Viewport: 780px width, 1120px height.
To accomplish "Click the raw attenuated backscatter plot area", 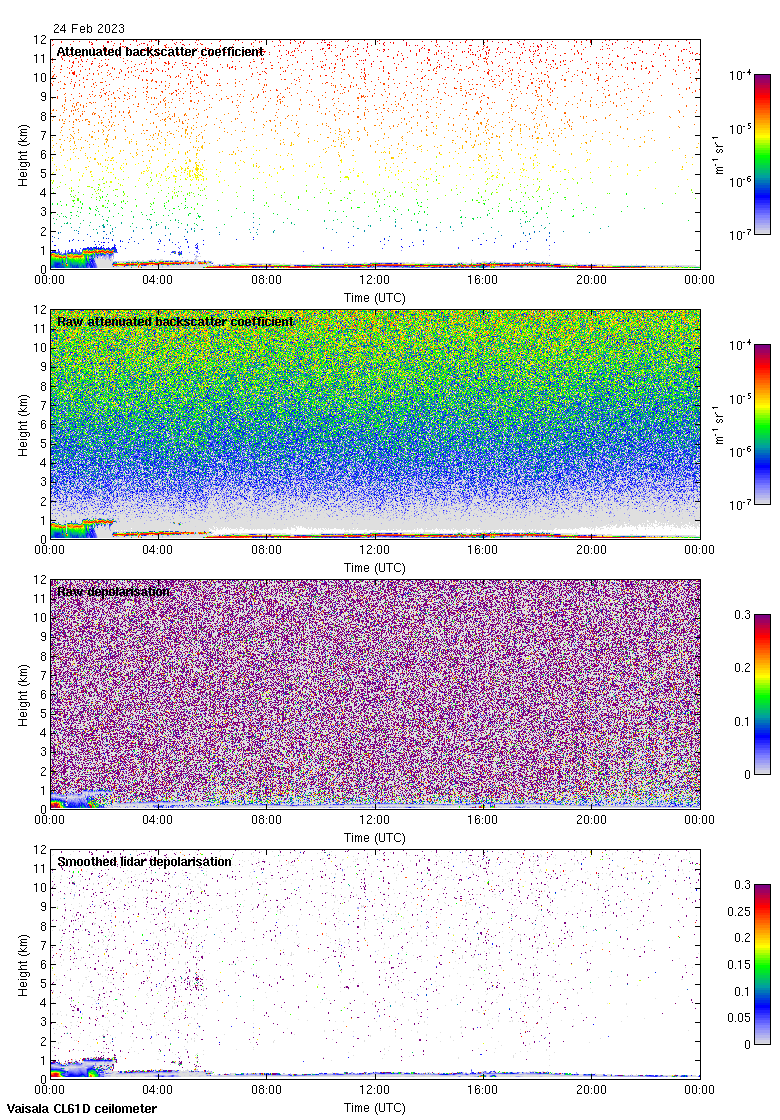I will [375, 424].
